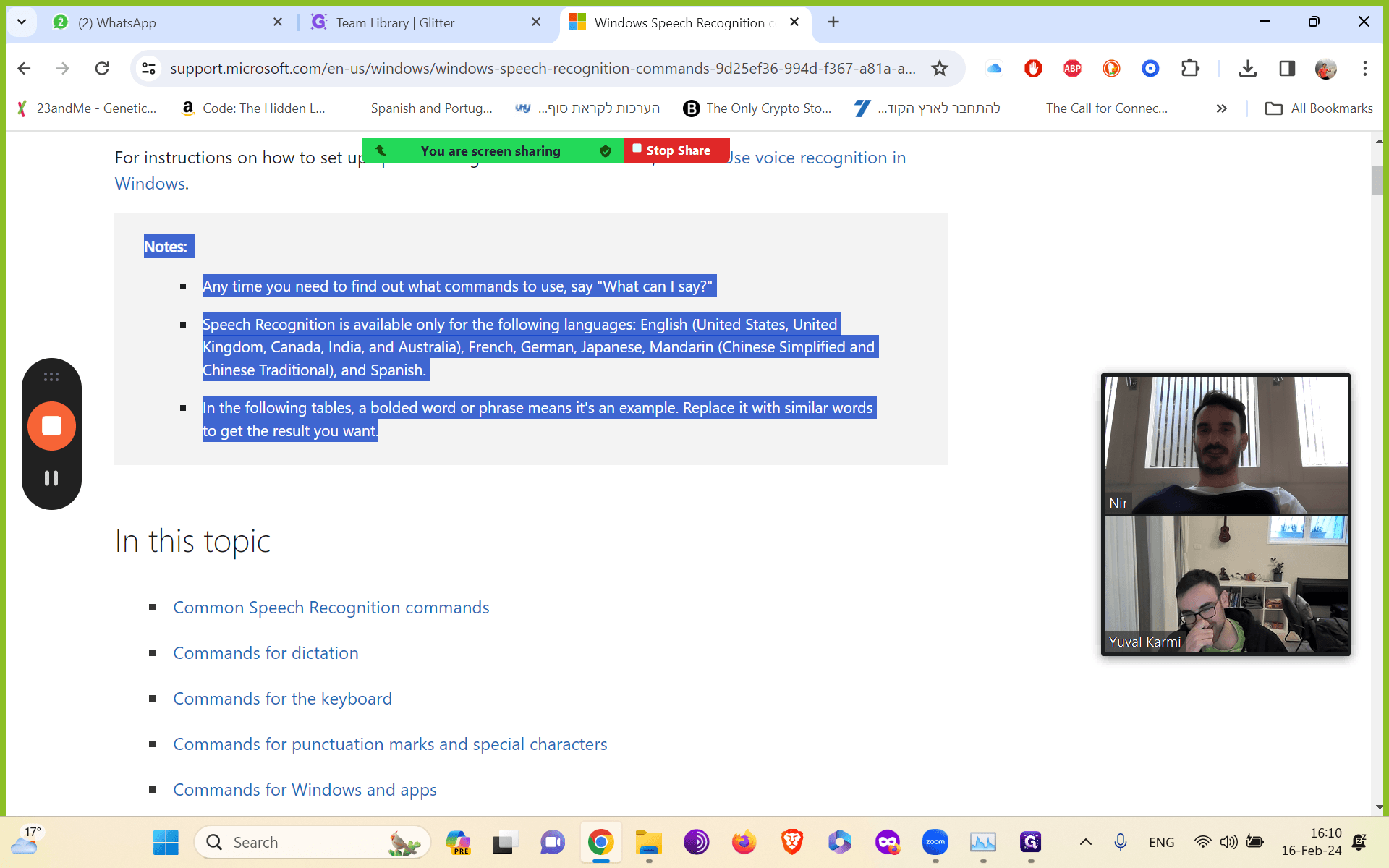This screenshot has width=1389, height=868.
Task: Open Commands for punctuation marks link
Action: tap(390, 744)
